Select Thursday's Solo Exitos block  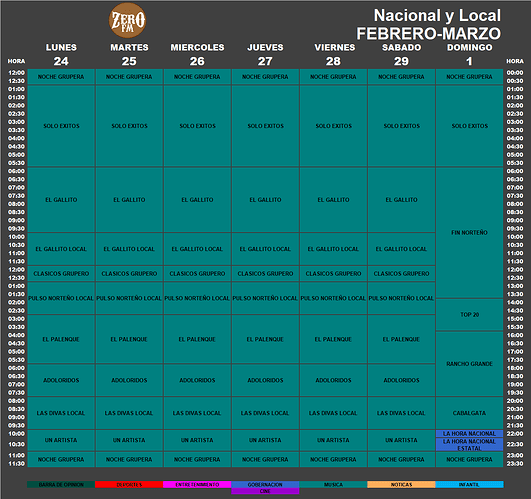pyautogui.click(x=265, y=126)
